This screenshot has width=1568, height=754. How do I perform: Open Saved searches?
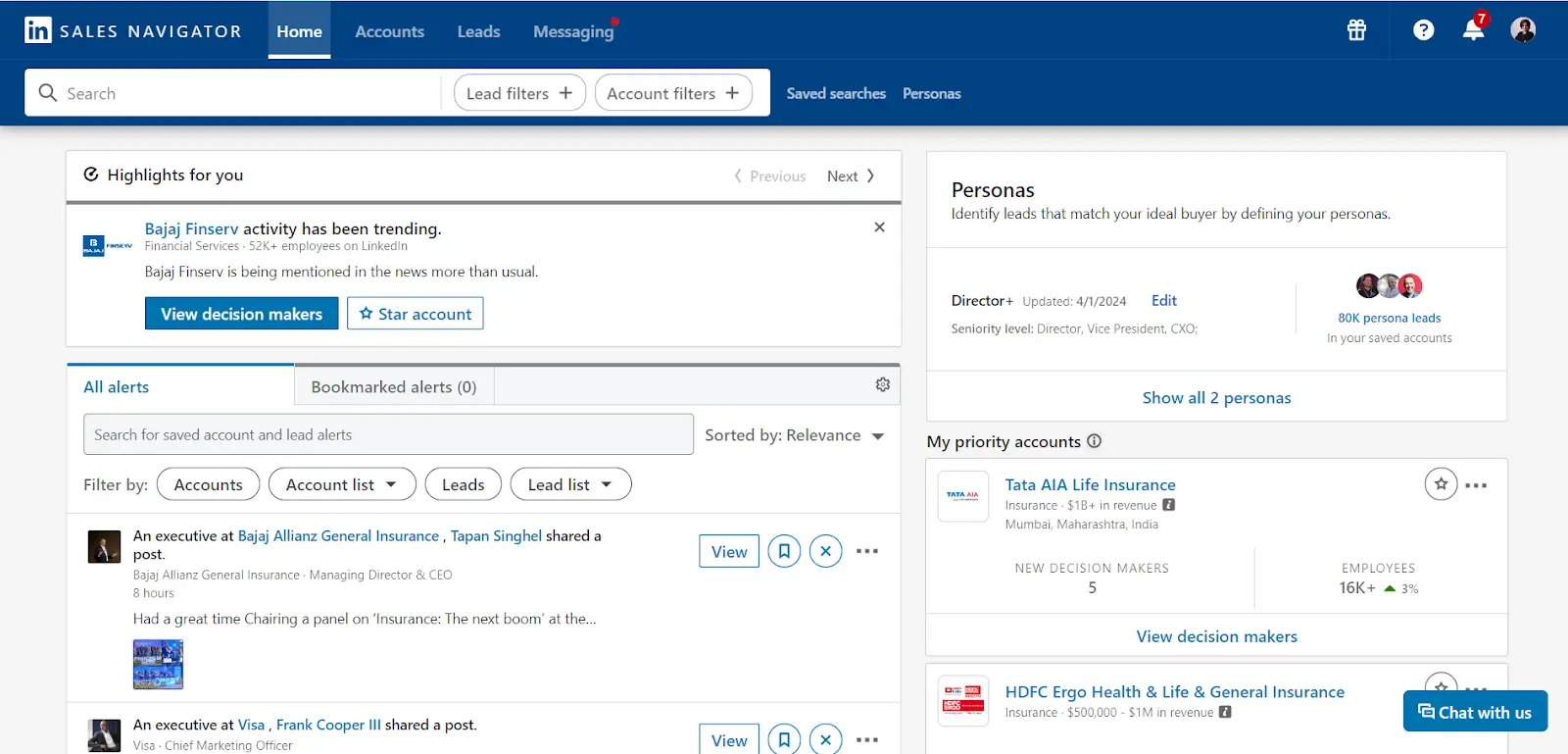pyautogui.click(x=836, y=93)
